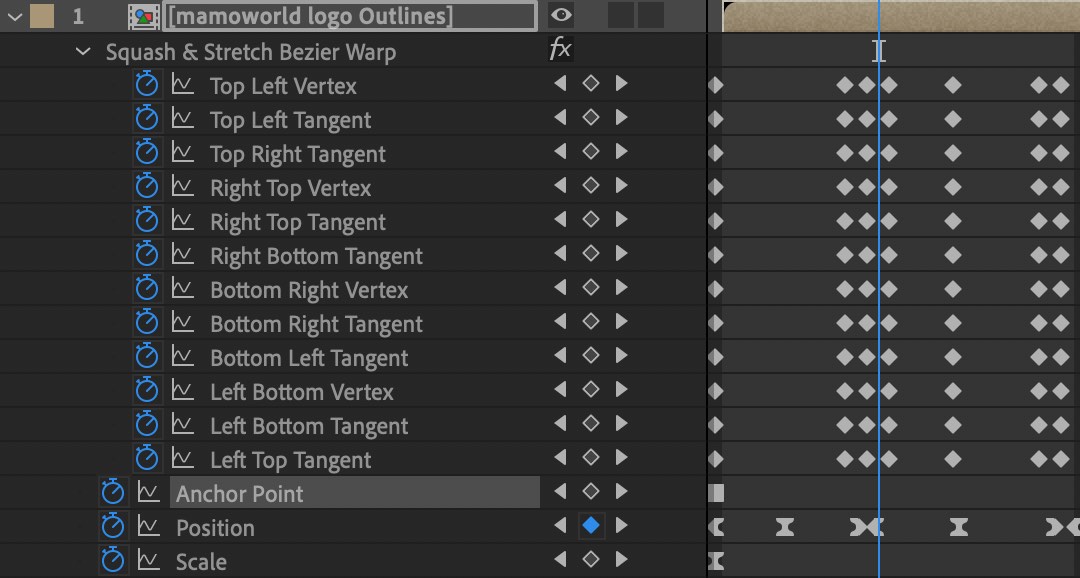Click the stopwatch for Anchor Point
The width and height of the screenshot is (1080, 578).
coord(113,493)
